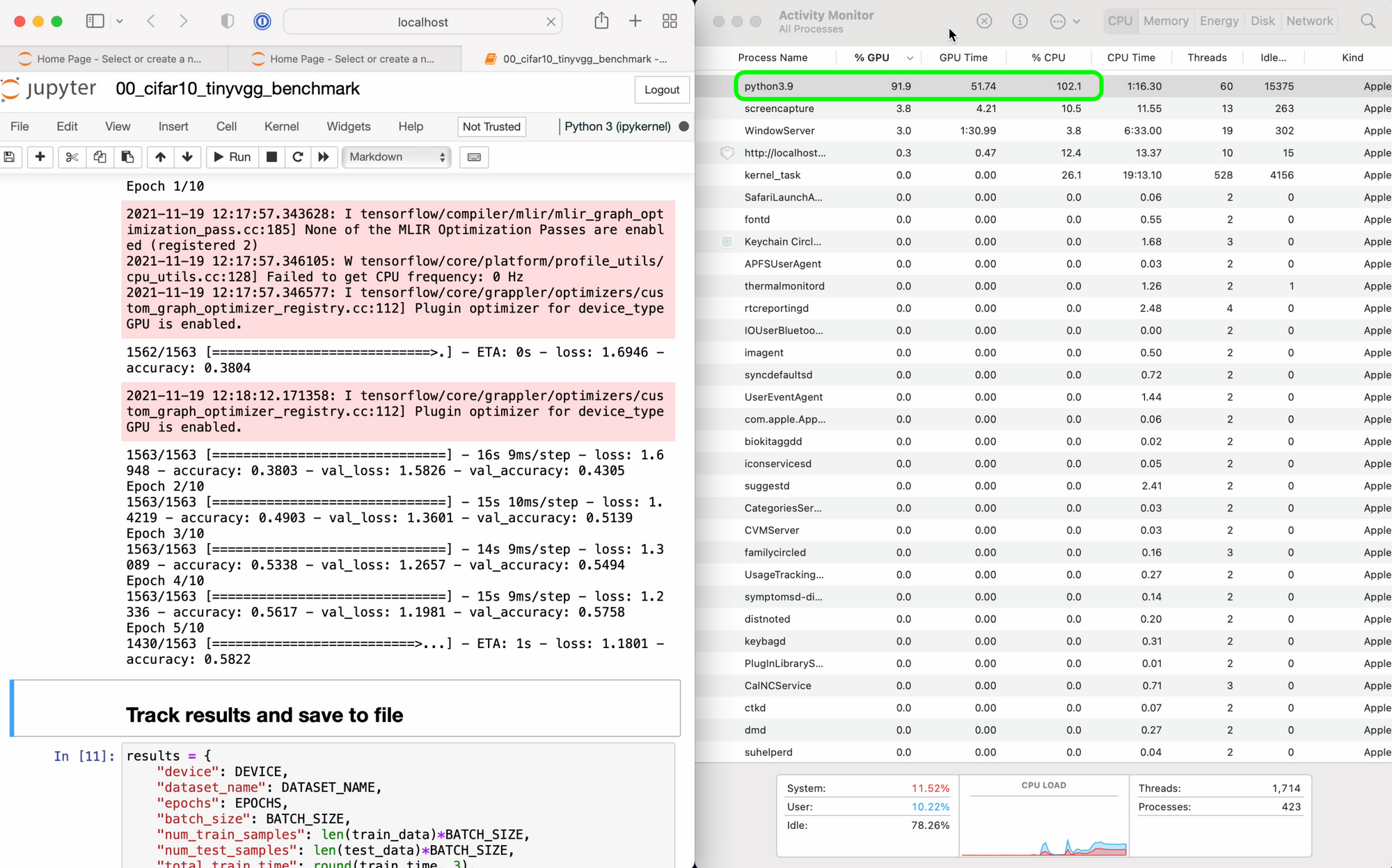Drag the CPU Load graph slider area
1392x868 pixels.
click(1044, 819)
